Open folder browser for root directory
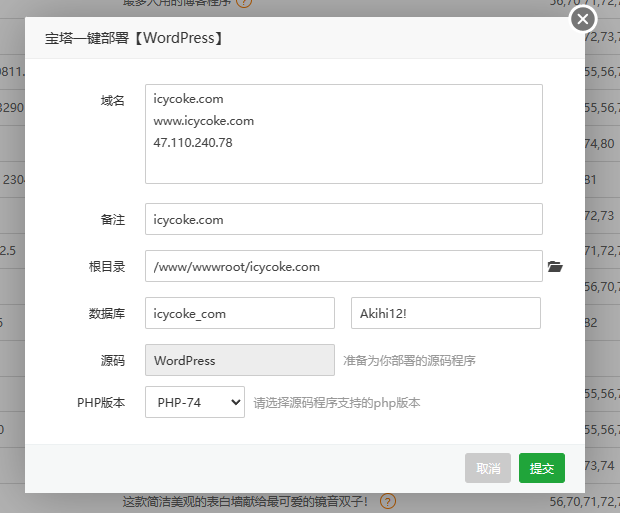This screenshot has width=620, height=513. 555,267
